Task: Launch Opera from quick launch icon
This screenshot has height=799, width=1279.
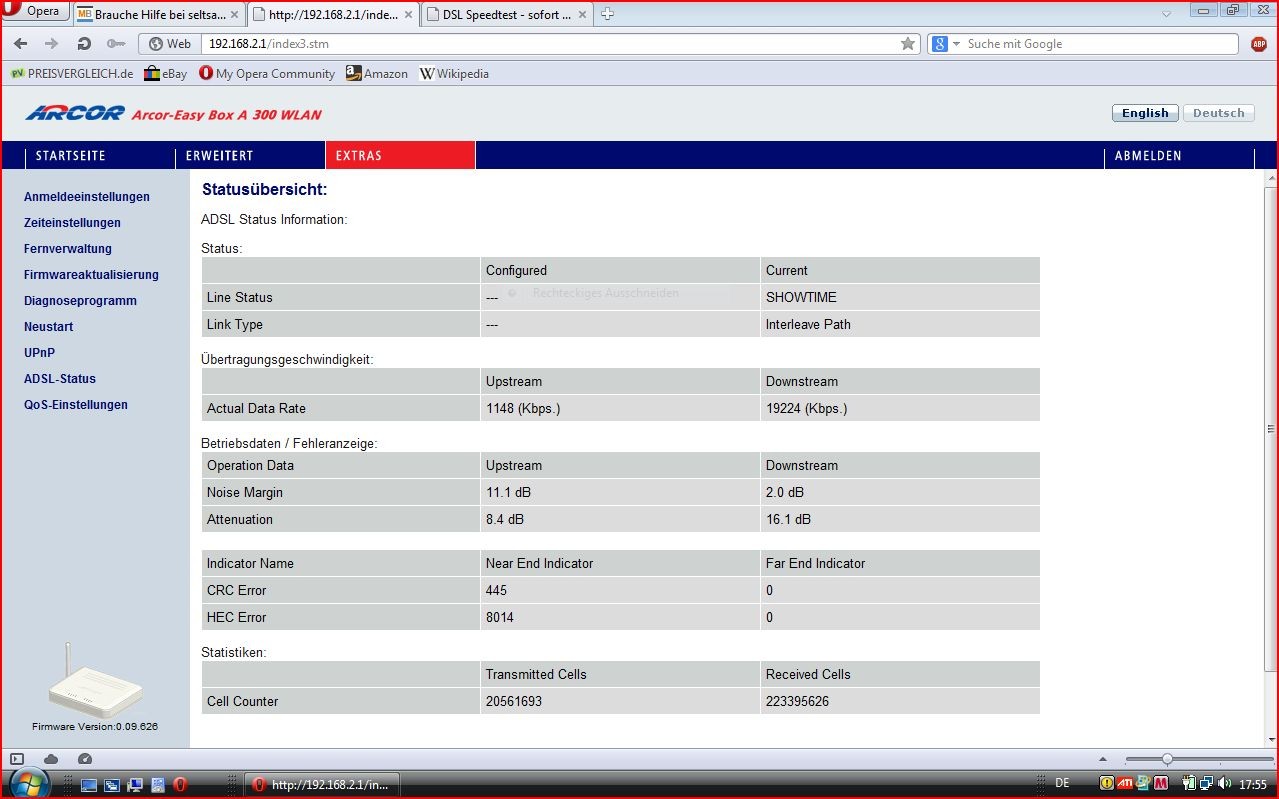Action: (x=181, y=784)
